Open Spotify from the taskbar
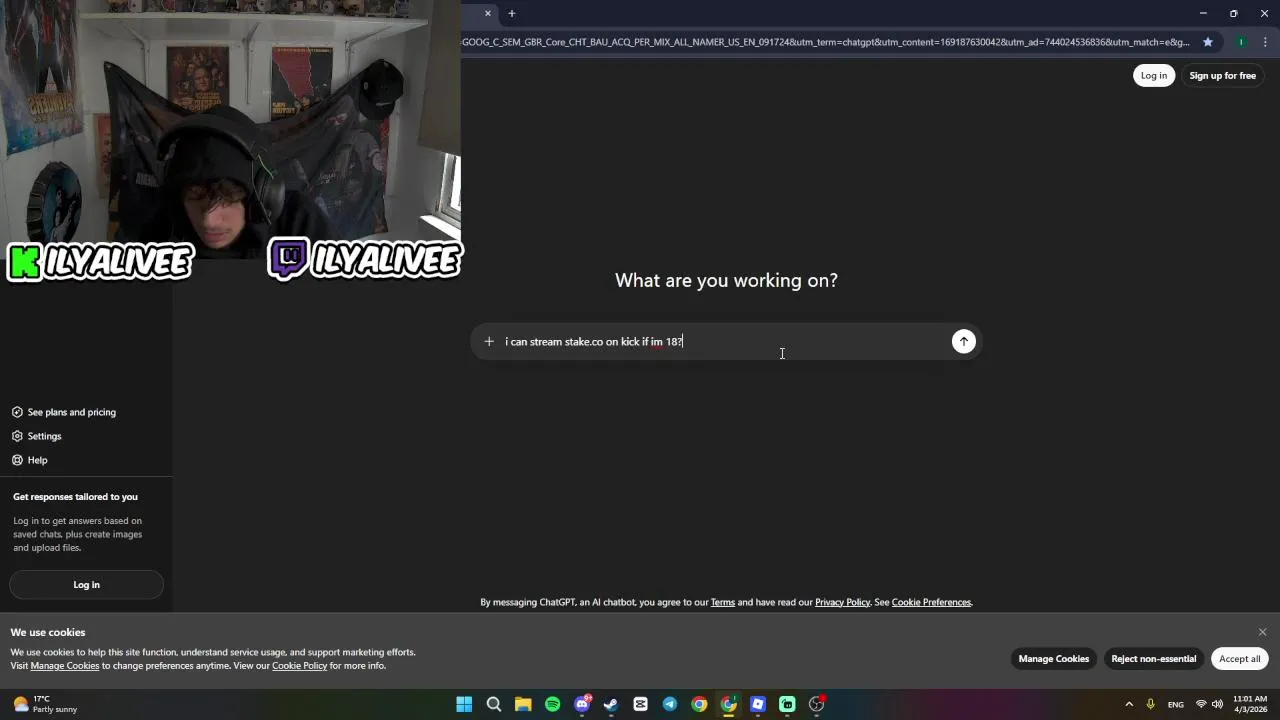This screenshot has height=720, width=1280. 553,704
